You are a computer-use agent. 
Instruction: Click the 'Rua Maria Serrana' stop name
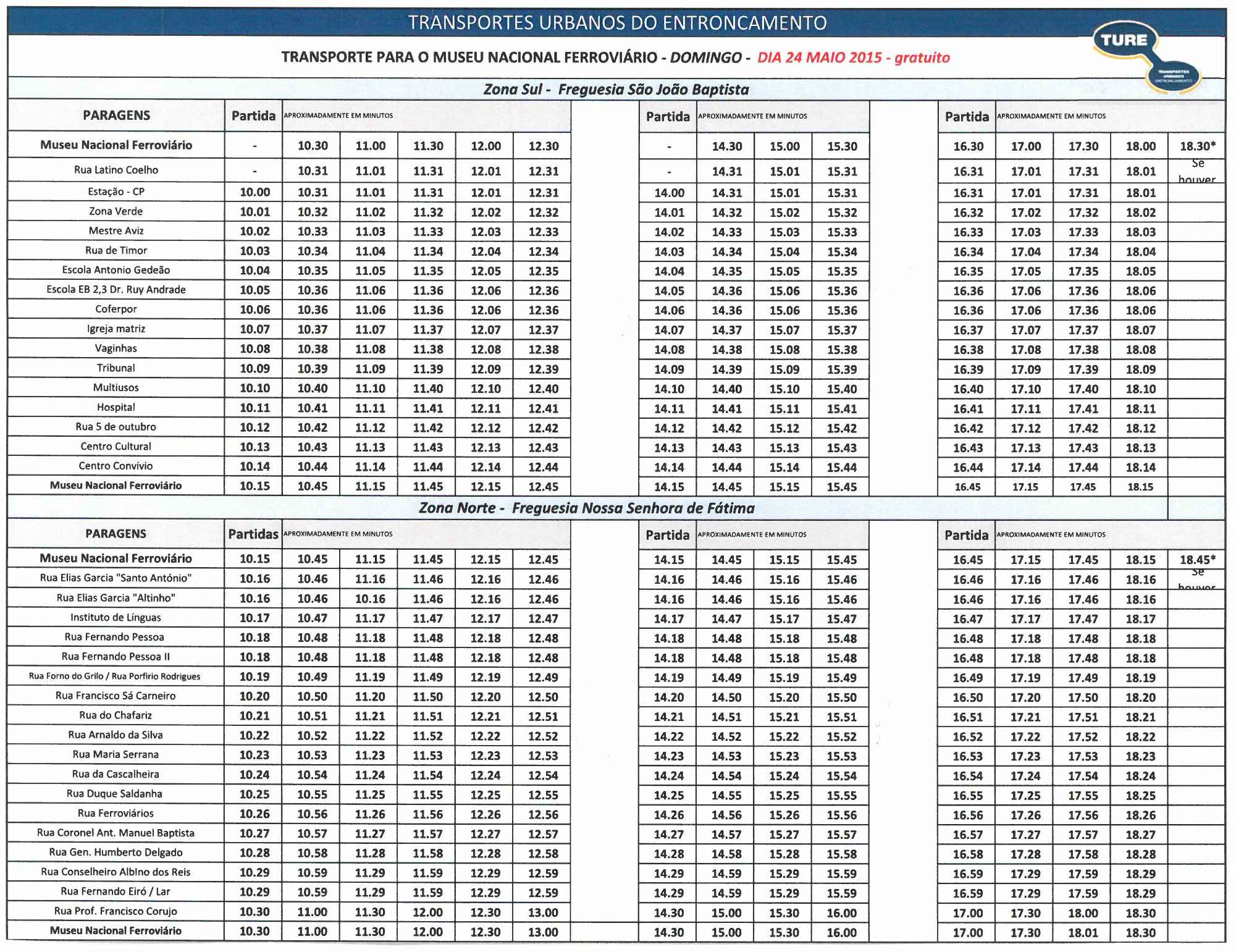pos(116,754)
